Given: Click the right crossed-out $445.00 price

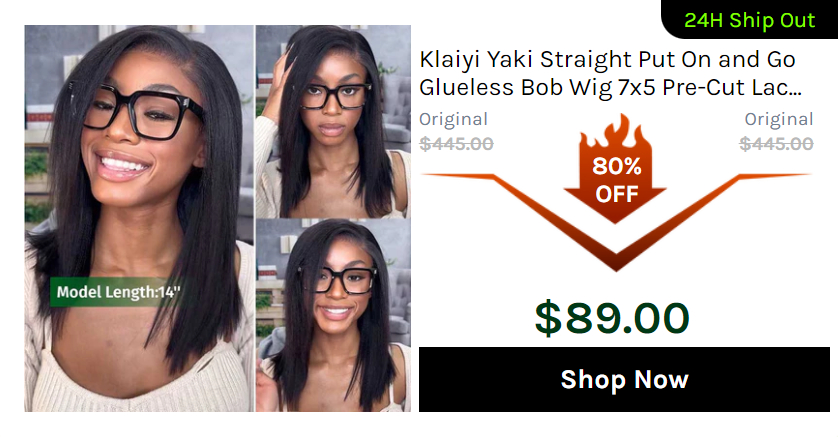Looking at the screenshot, I should 776,144.
